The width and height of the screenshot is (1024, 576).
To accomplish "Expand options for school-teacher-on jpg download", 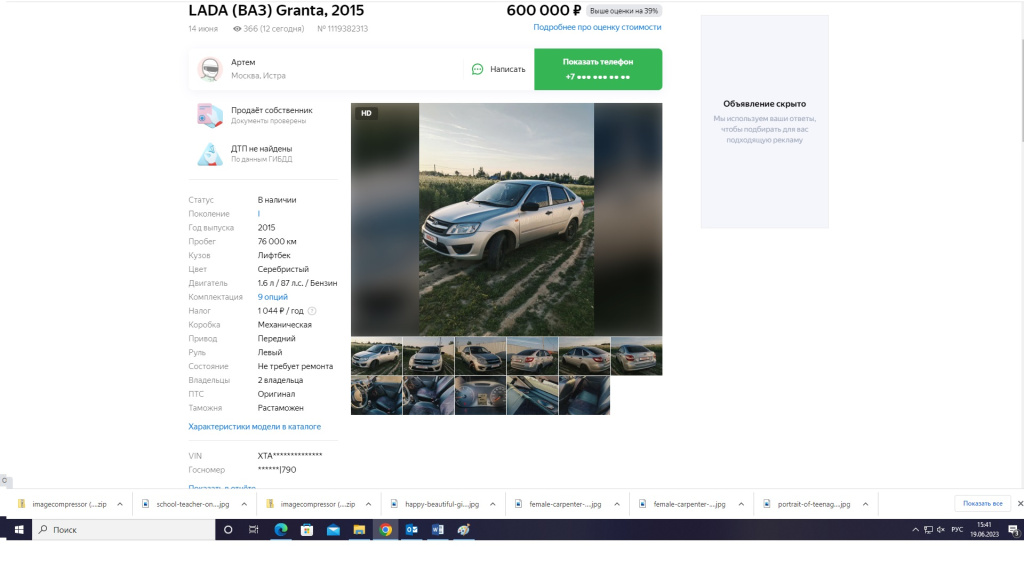I will tap(244, 504).
